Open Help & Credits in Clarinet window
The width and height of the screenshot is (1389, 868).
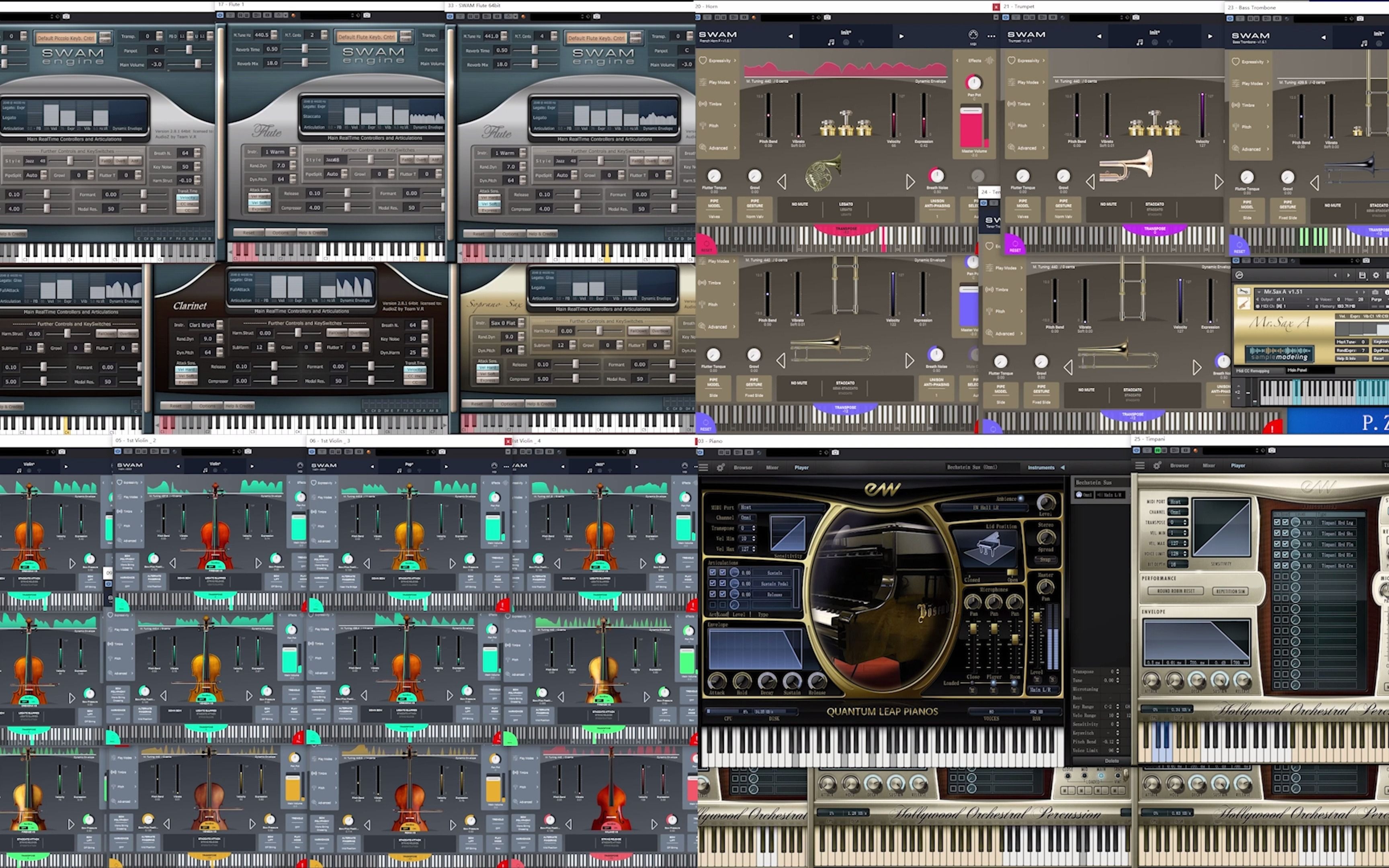240,405
